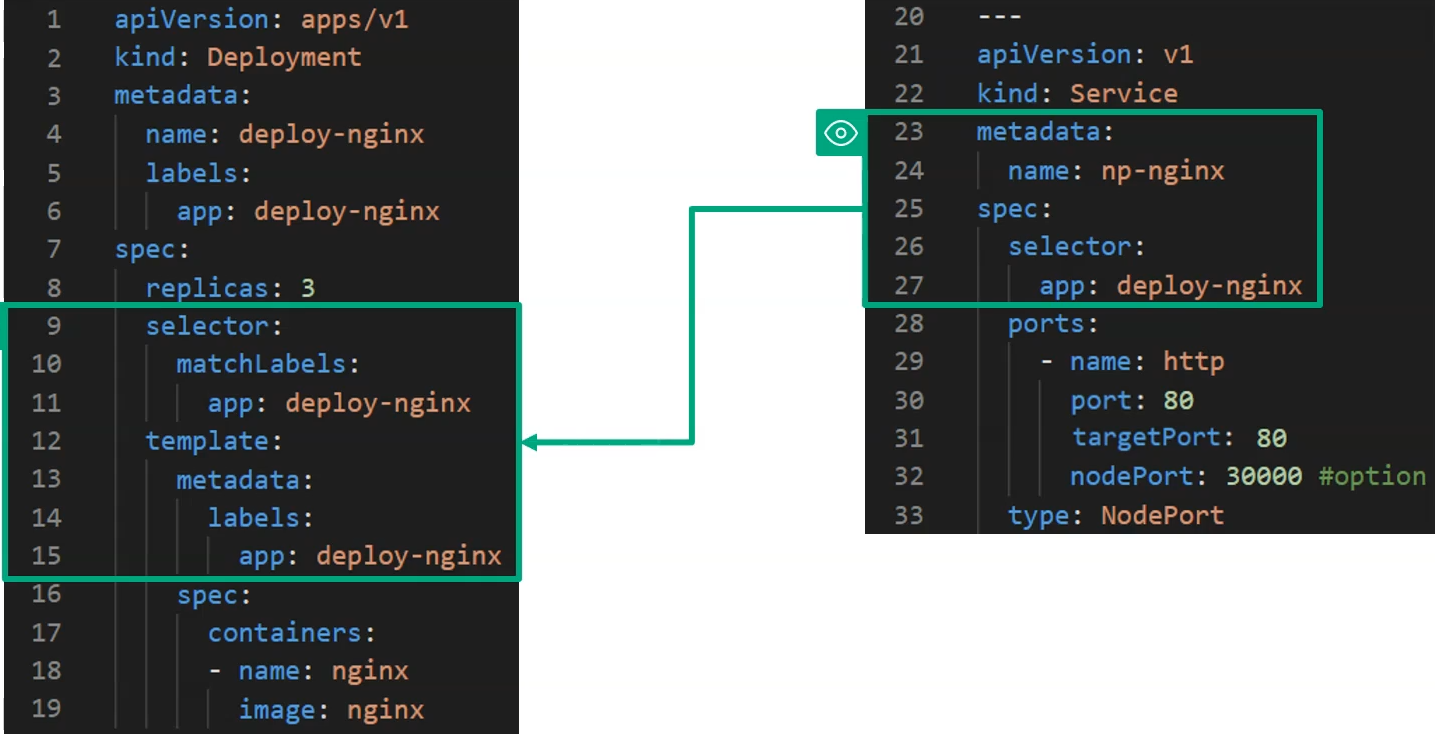Click the '#option' comment
This screenshot has height=734, width=1435.
[x=1372, y=476]
